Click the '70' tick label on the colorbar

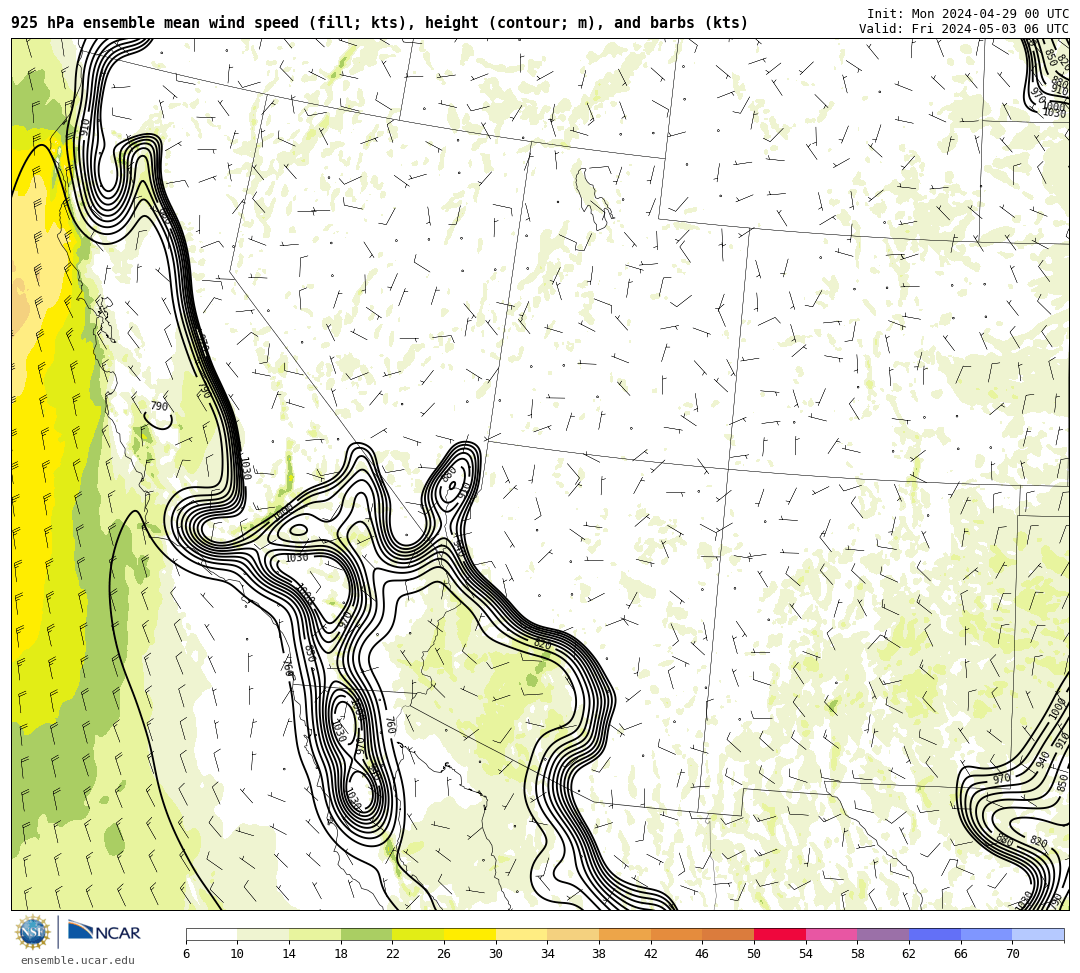[1012, 954]
